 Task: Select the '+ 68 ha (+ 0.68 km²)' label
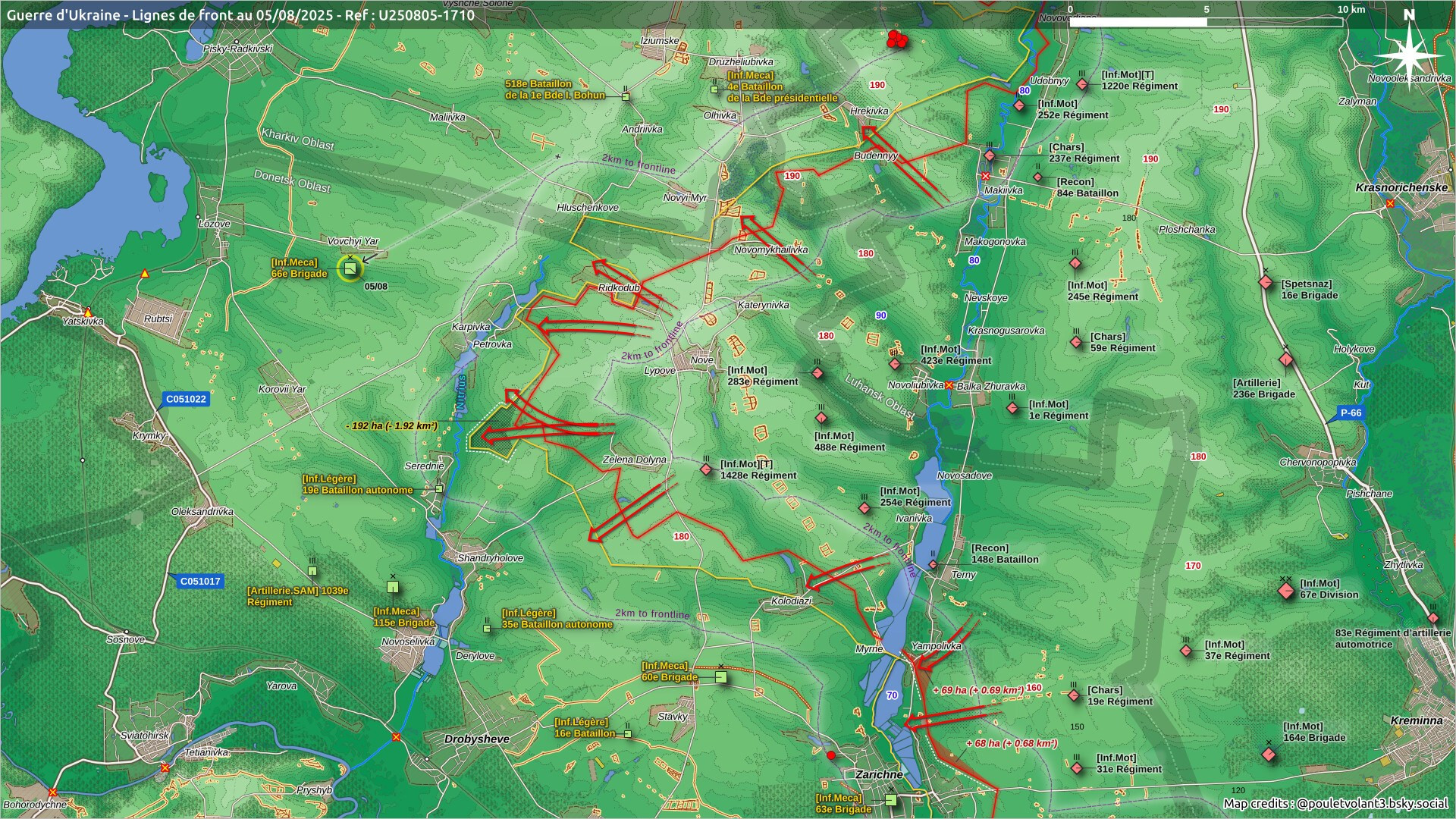pos(1012,743)
